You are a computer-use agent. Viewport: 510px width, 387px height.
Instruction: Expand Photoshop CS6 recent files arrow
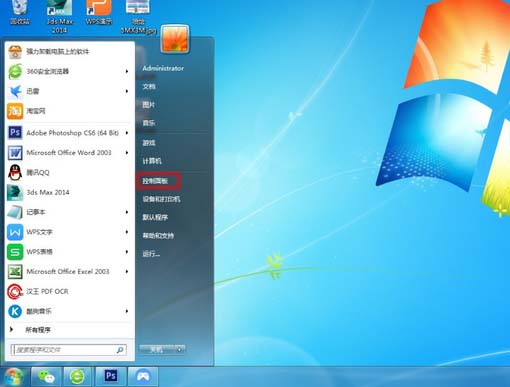[127, 133]
